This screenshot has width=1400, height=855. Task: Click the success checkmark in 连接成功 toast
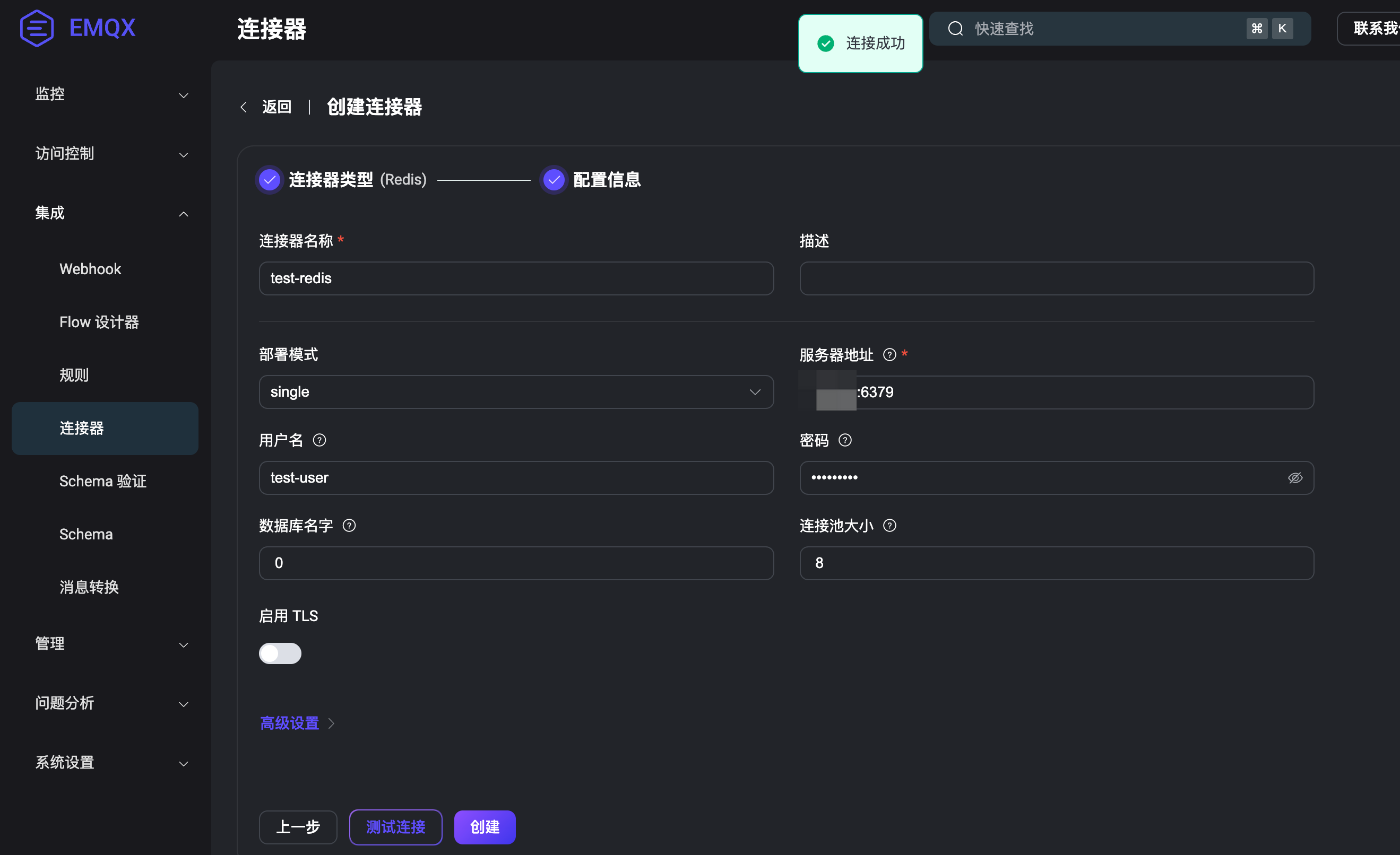coord(826,43)
